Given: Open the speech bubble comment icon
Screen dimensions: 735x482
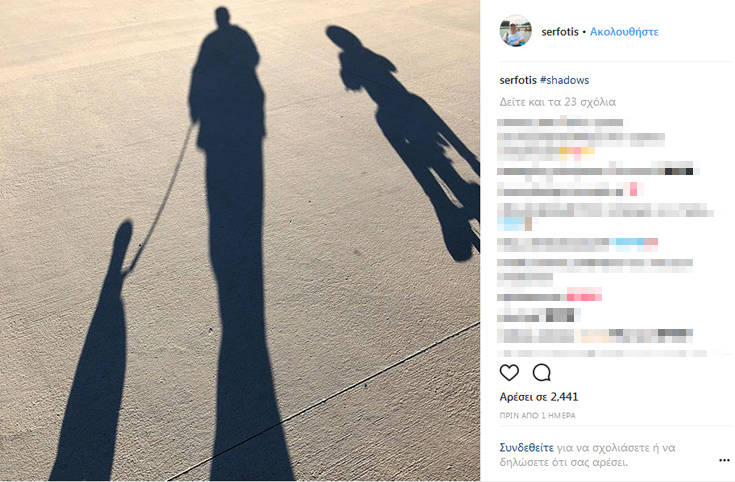Looking at the screenshot, I should pyautogui.click(x=541, y=373).
